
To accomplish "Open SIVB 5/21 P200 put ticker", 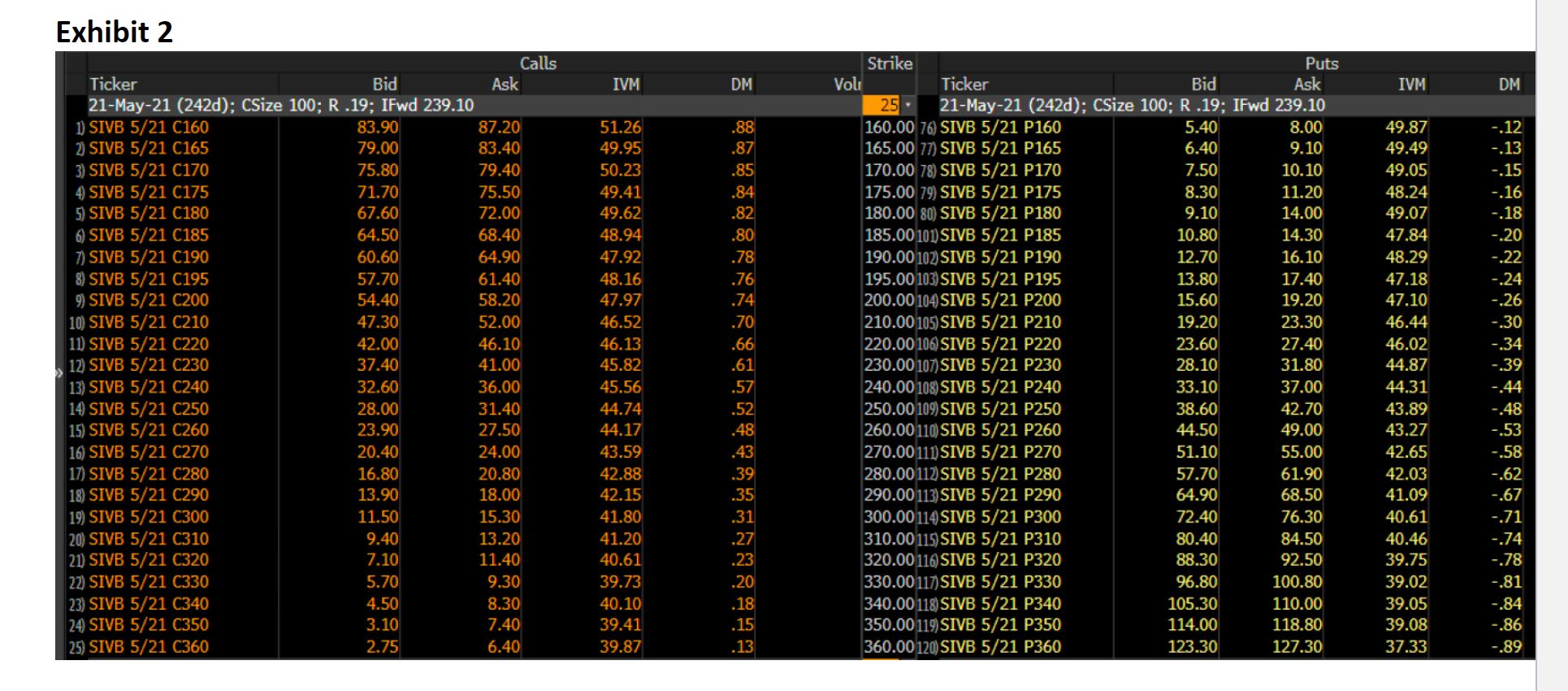I will 1000,300.
